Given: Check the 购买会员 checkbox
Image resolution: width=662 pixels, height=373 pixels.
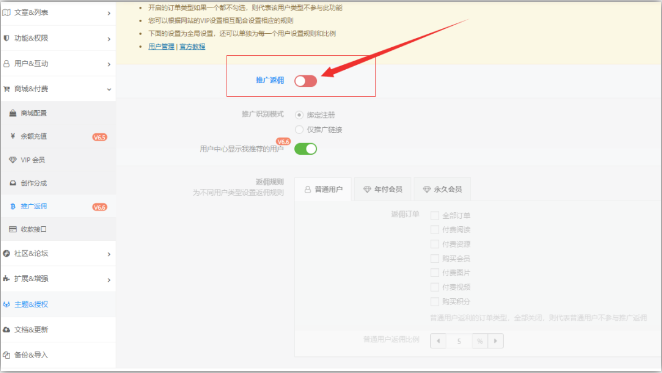Looking at the screenshot, I should [x=434, y=258].
